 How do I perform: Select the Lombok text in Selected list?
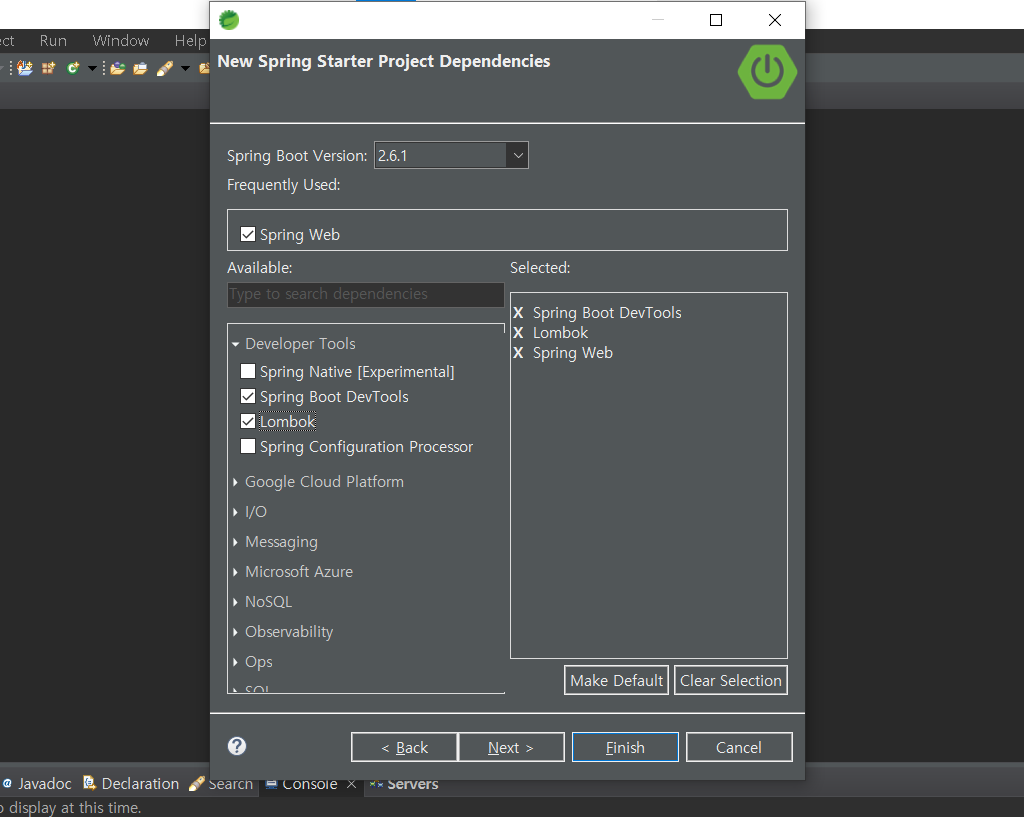point(560,332)
